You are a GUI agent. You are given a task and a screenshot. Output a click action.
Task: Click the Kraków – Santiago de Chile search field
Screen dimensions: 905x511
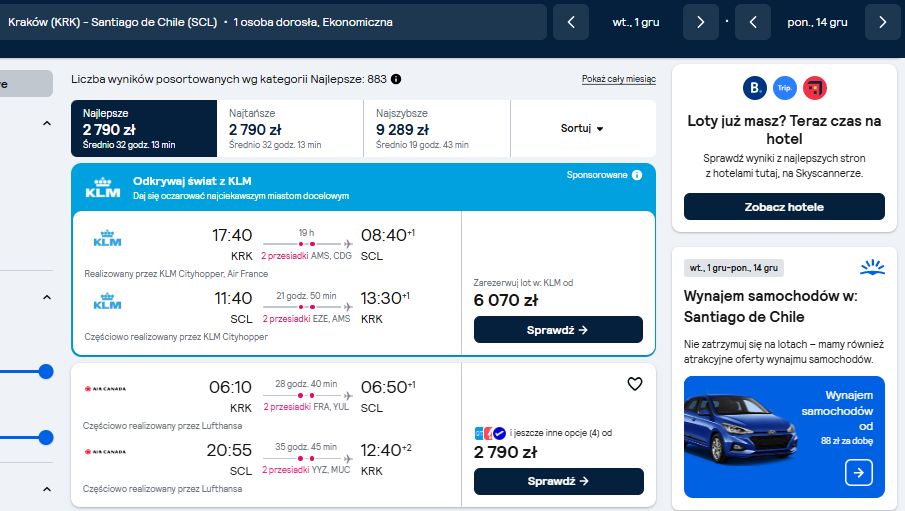(273, 22)
